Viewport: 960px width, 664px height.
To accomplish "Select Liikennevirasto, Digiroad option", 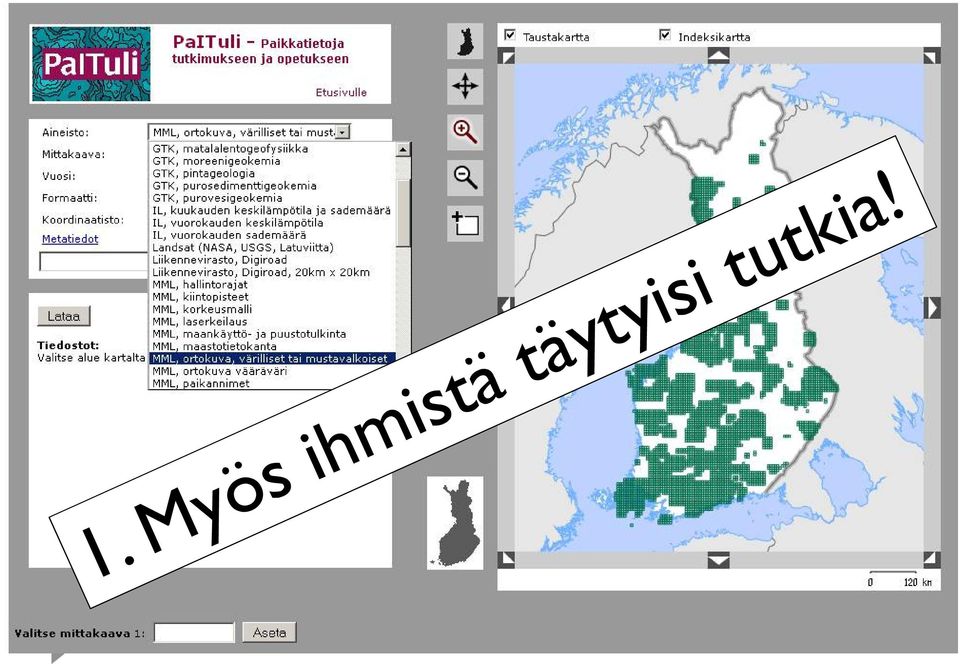I will 272,259.
